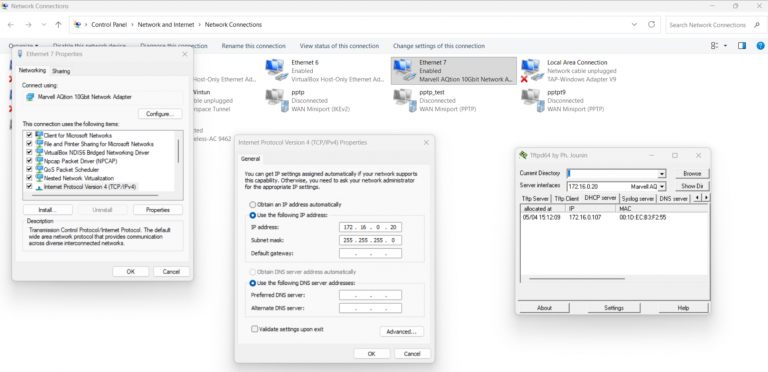The height and width of the screenshot is (372, 768).
Task: Toggle Internet Protocol Version 4 (TCP/IPv4) checkbox
Action: 29,186
